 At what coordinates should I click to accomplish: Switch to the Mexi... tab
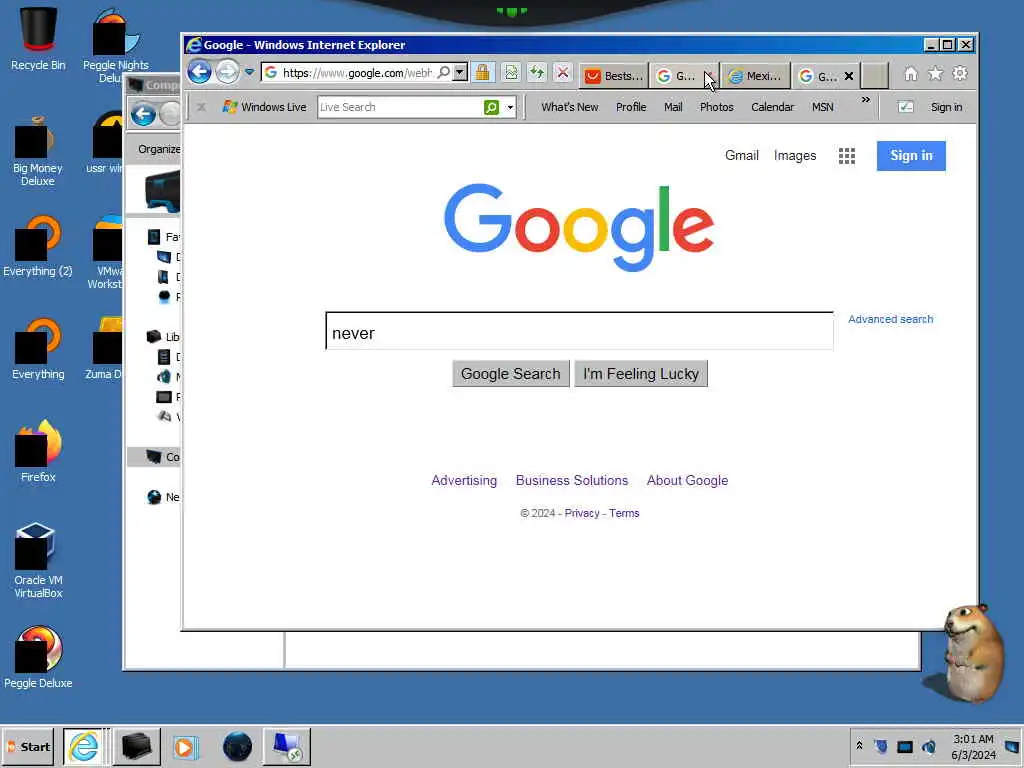(756, 76)
